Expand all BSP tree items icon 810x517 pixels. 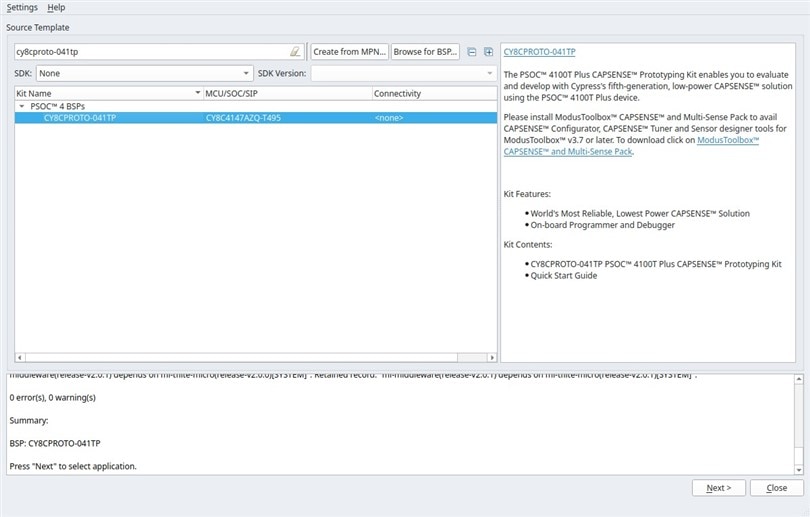488,52
